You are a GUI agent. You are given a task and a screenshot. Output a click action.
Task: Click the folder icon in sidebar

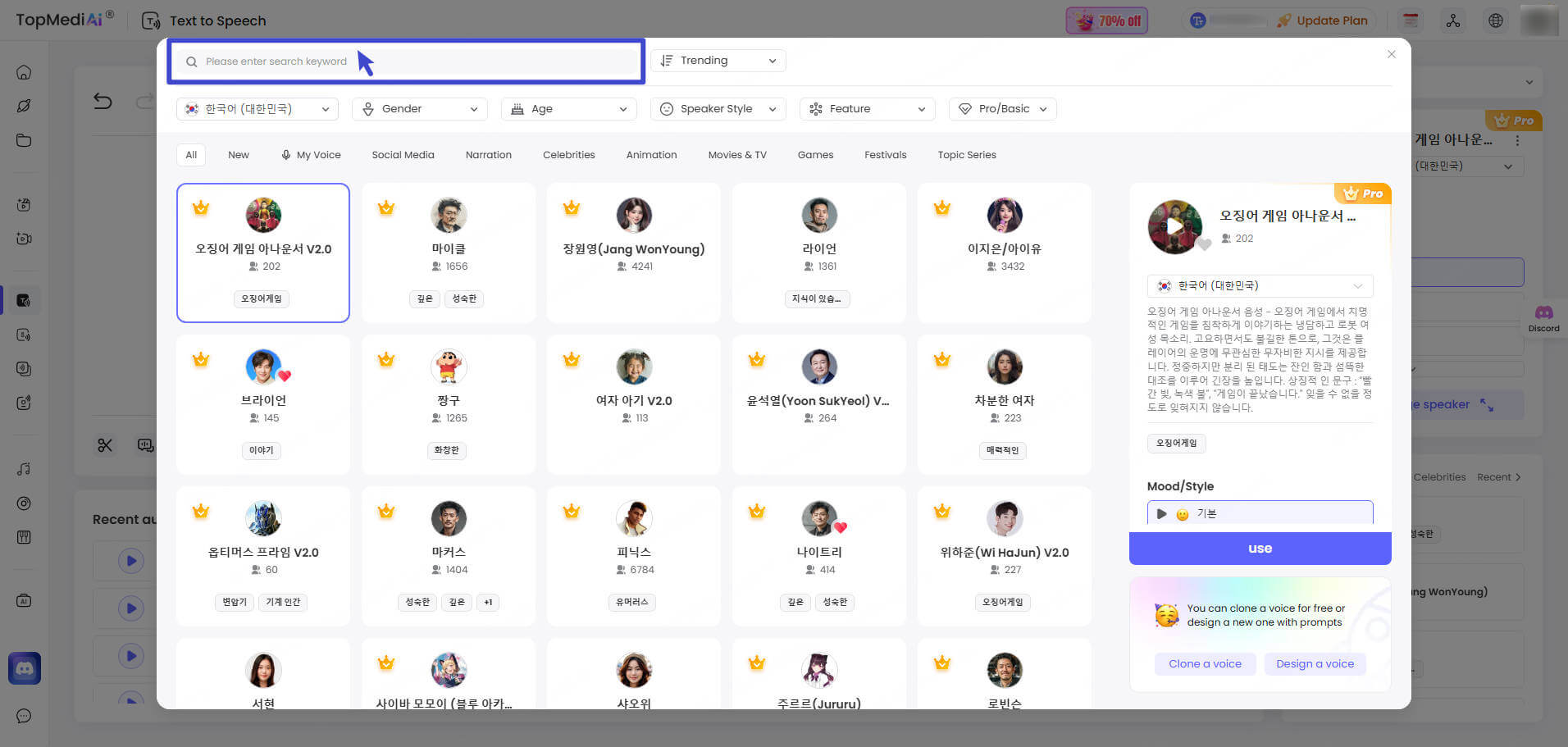[24, 140]
